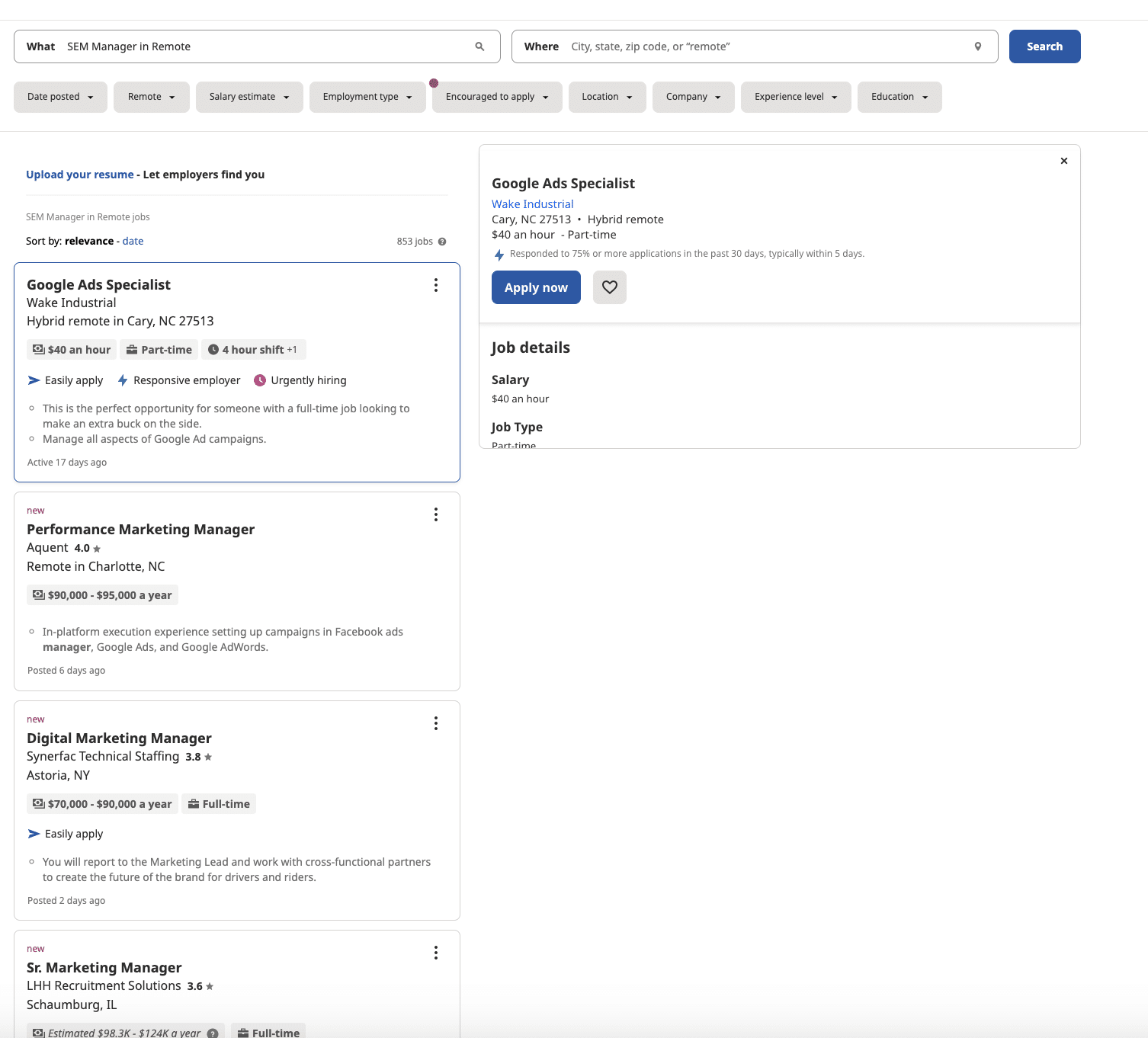Image resolution: width=1148 pixels, height=1038 pixels.
Task: Click the Remote in Charlotte, NC location text
Action: point(95,566)
